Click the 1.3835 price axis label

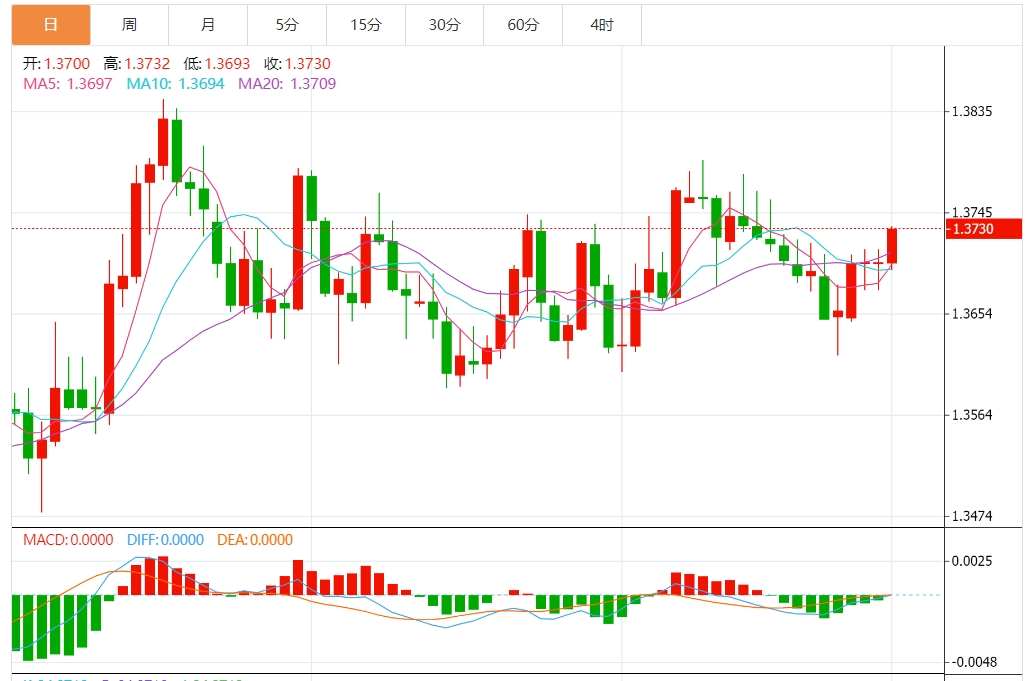[x=972, y=111]
